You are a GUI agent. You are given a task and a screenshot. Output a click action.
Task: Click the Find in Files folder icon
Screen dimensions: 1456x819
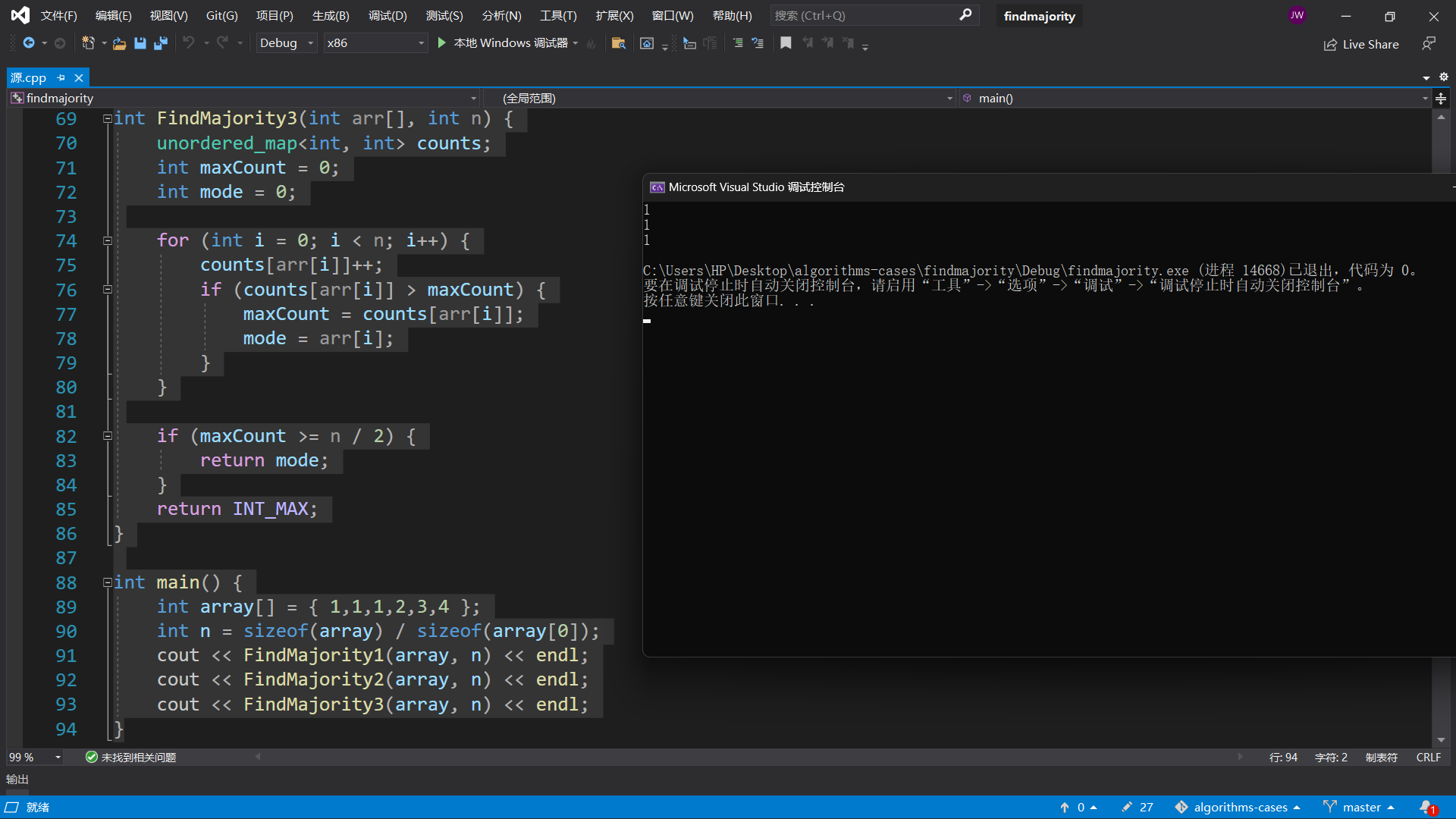[619, 43]
